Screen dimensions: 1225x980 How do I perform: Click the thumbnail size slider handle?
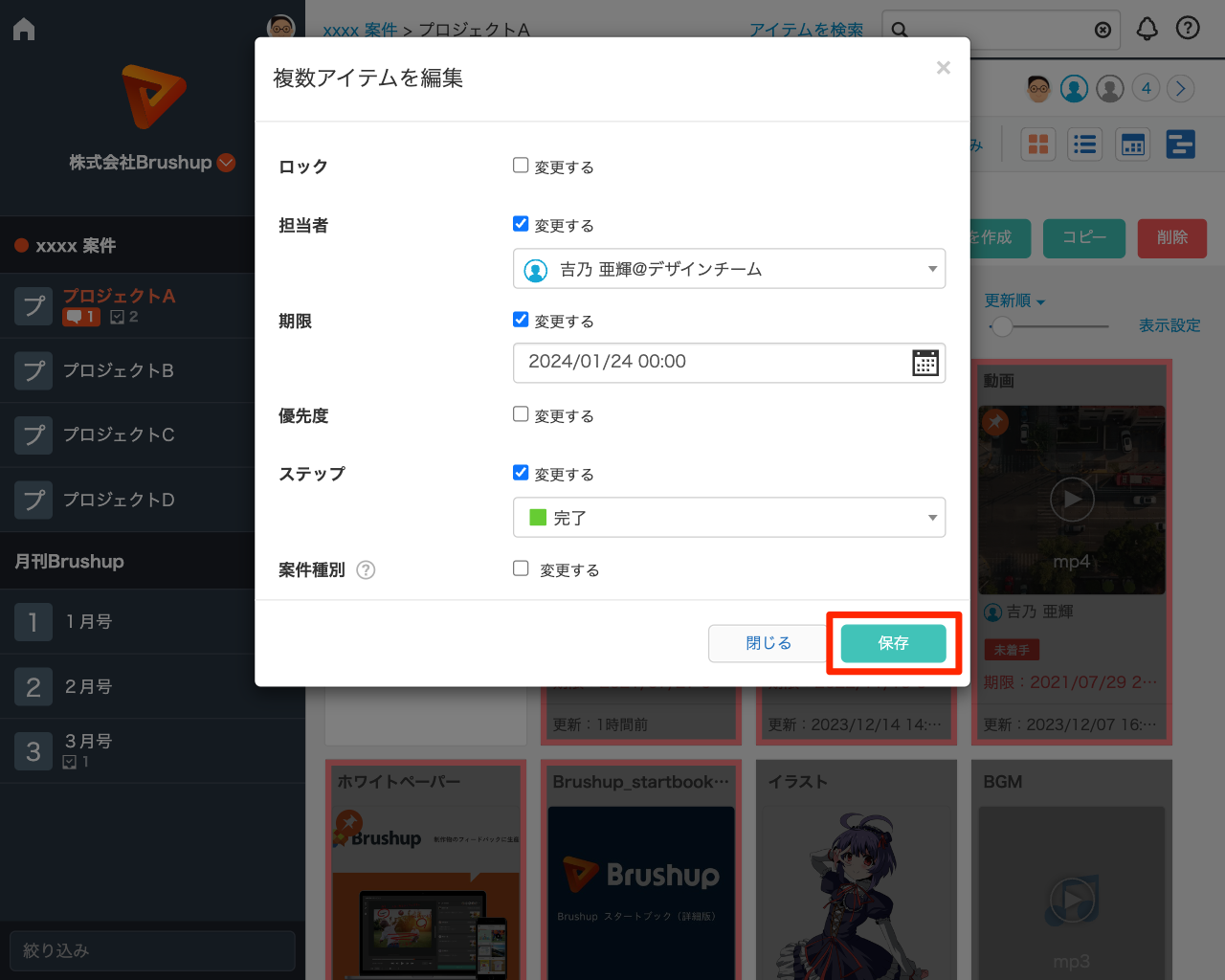1002,326
